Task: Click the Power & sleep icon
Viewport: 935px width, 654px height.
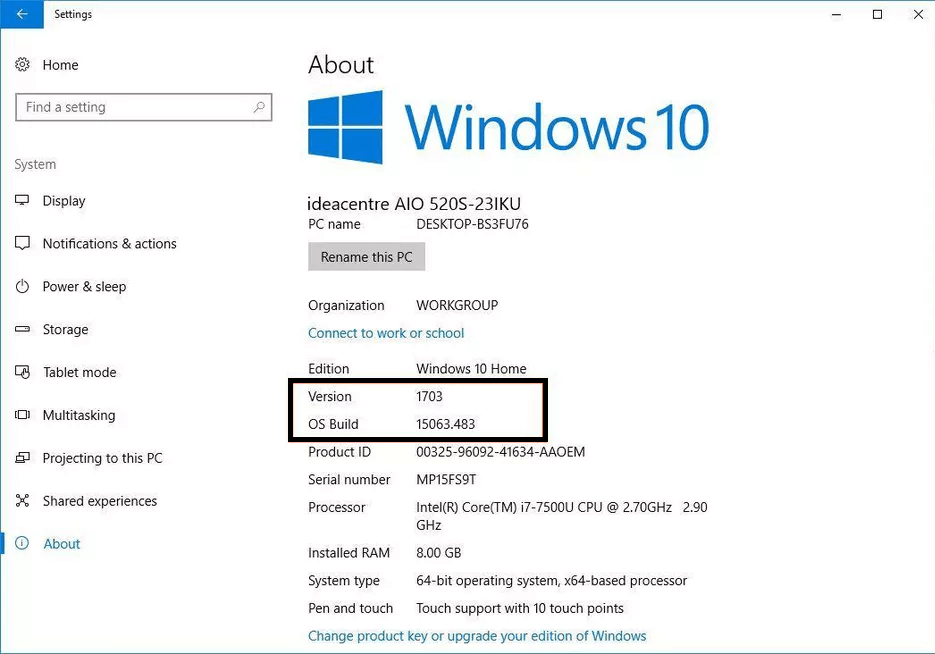Action: point(22,286)
